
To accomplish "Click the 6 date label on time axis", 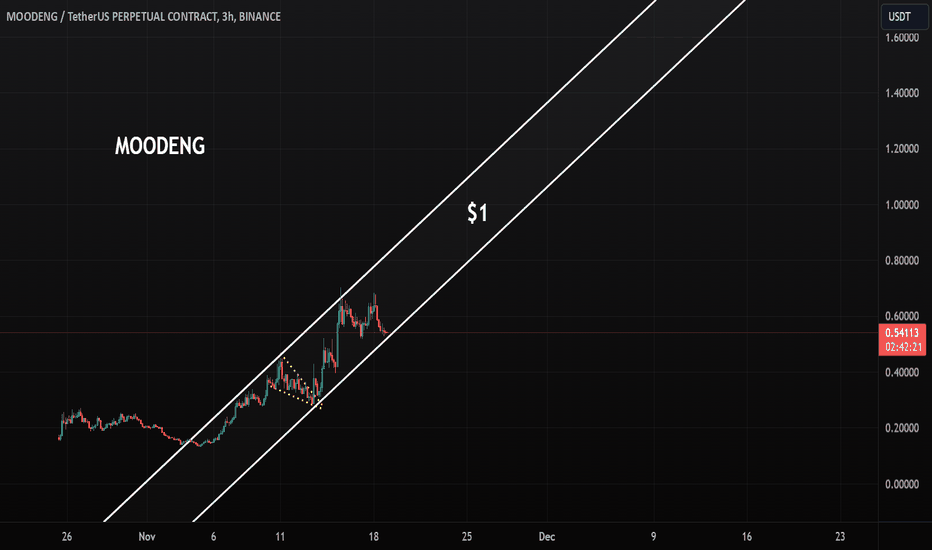I will [213, 536].
